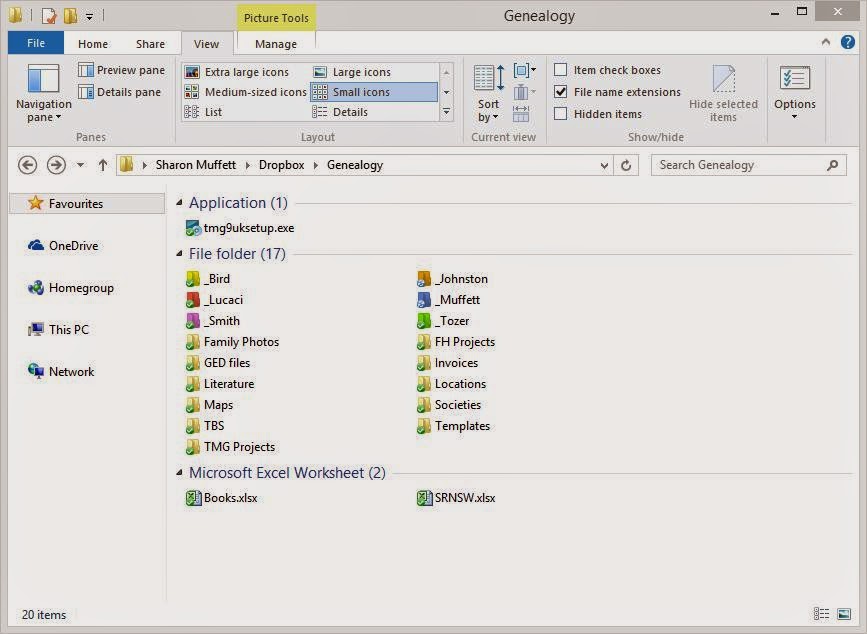This screenshot has width=867, height=634.
Task: Navigate to Sharon Muffett in breadcrumb
Action: click(196, 165)
